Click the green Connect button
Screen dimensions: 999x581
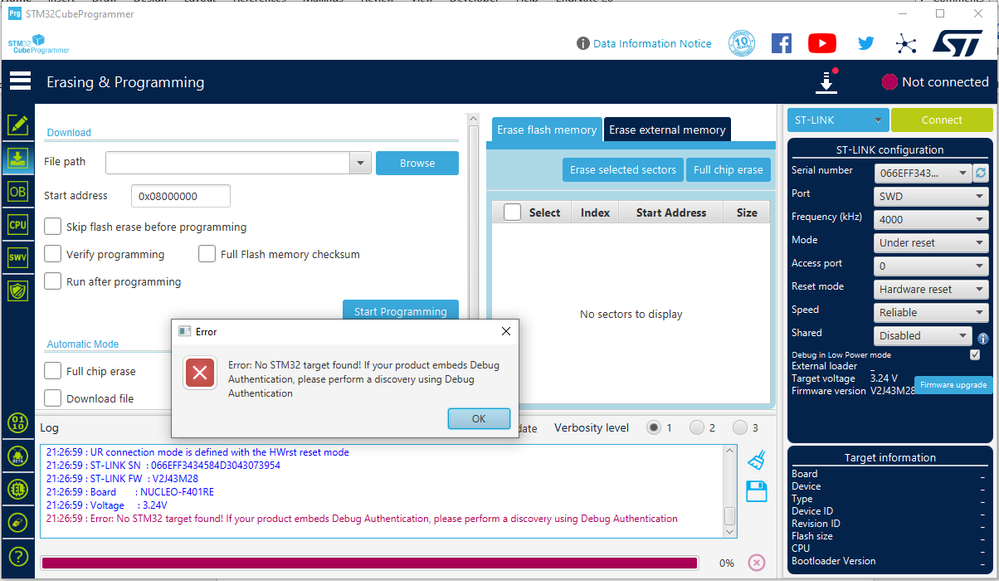tap(942, 120)
